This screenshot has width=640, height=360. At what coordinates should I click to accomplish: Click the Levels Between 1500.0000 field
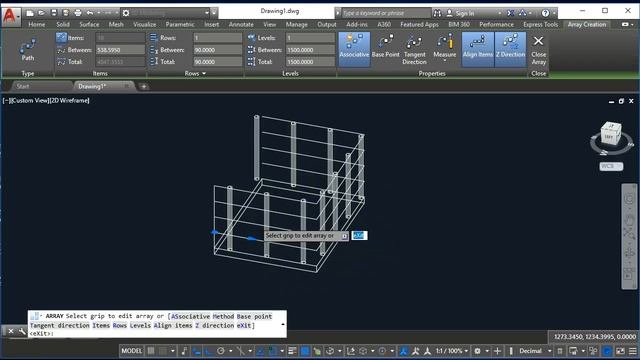click(310, 50)
